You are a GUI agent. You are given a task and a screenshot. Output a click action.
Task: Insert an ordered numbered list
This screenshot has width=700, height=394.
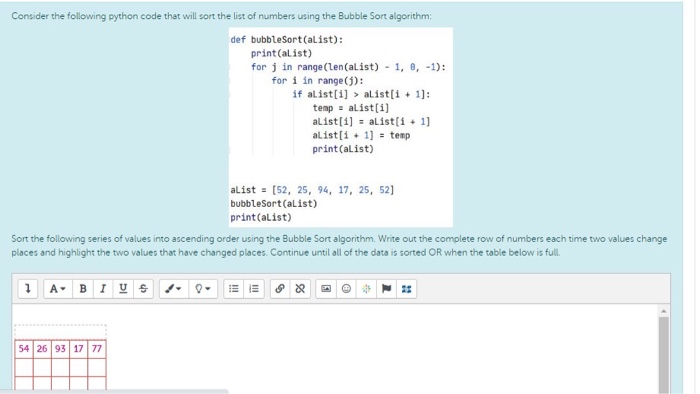point(254,289)
